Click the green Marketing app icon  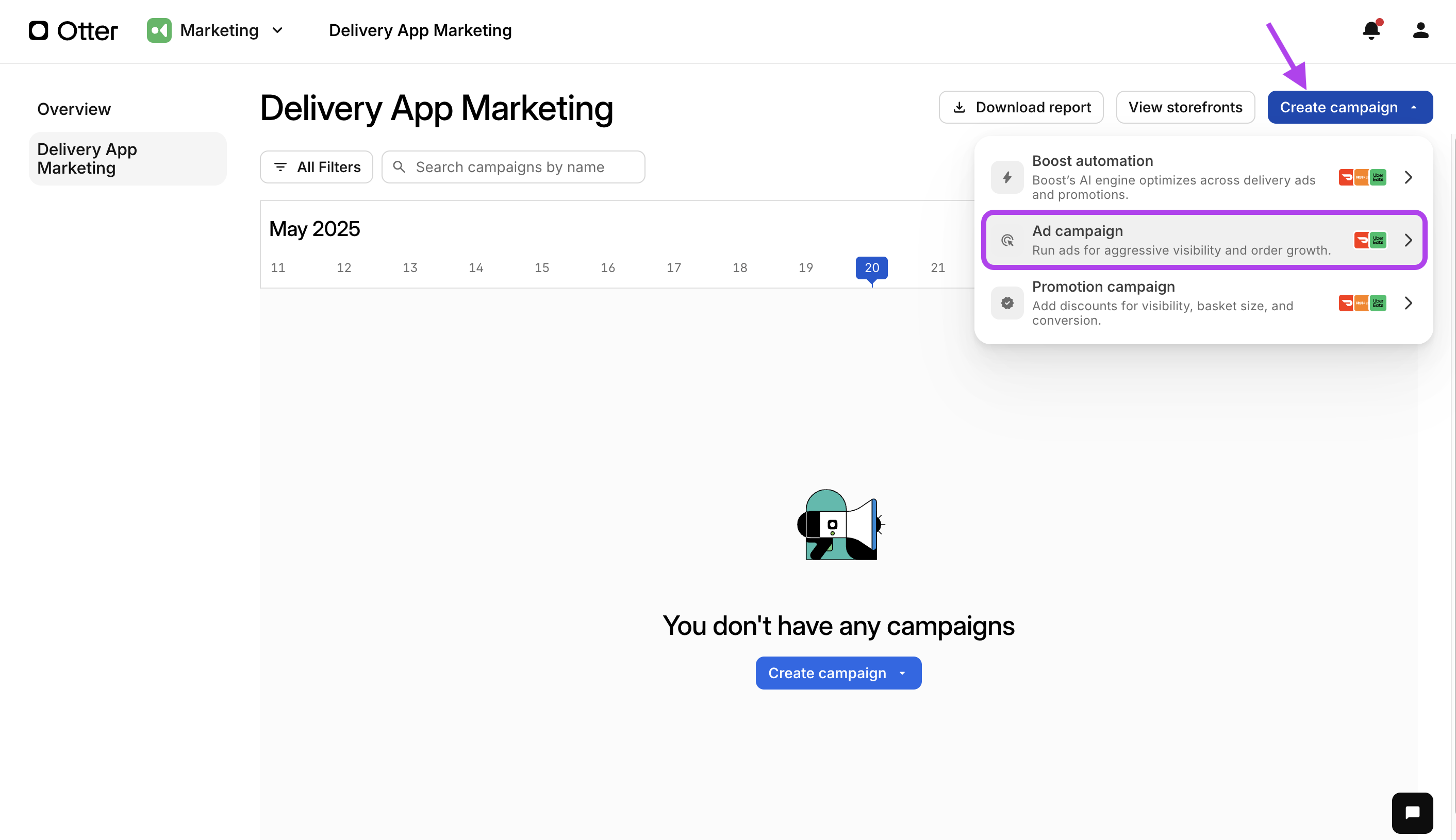[159, 30]
